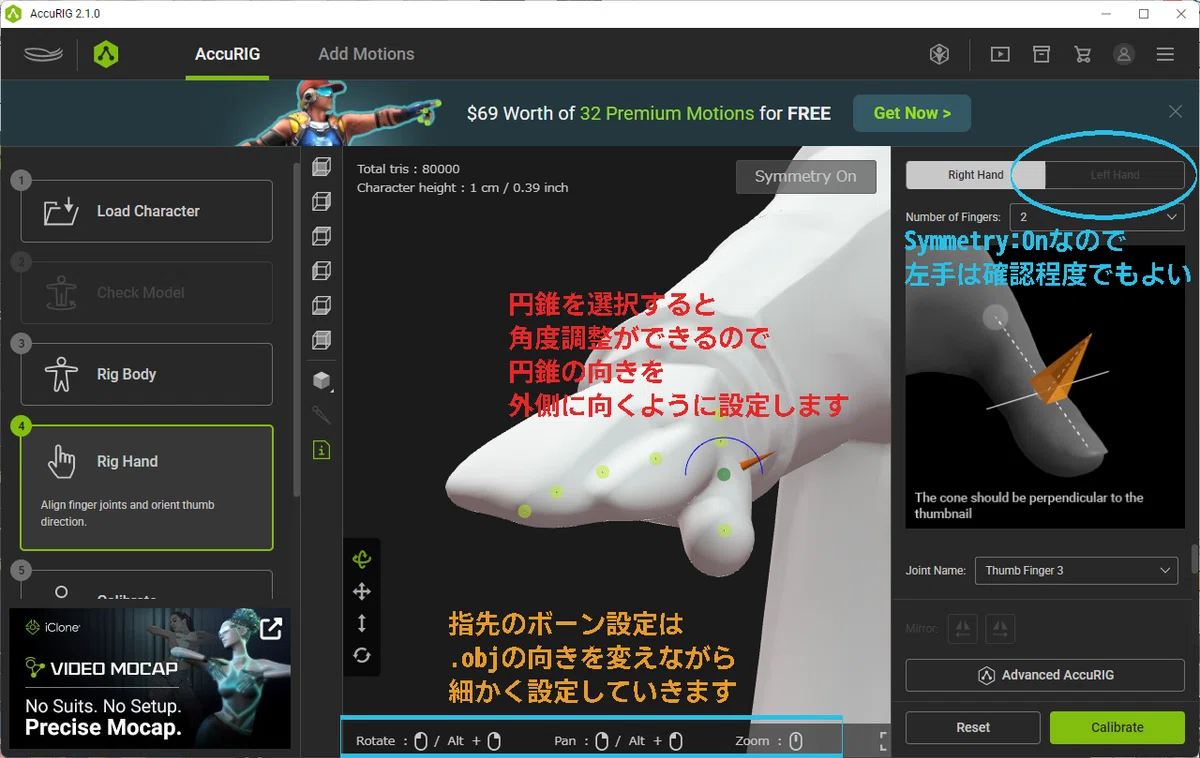
Task: Close the premium motions promo banner
Action: tap(1176, 111)
